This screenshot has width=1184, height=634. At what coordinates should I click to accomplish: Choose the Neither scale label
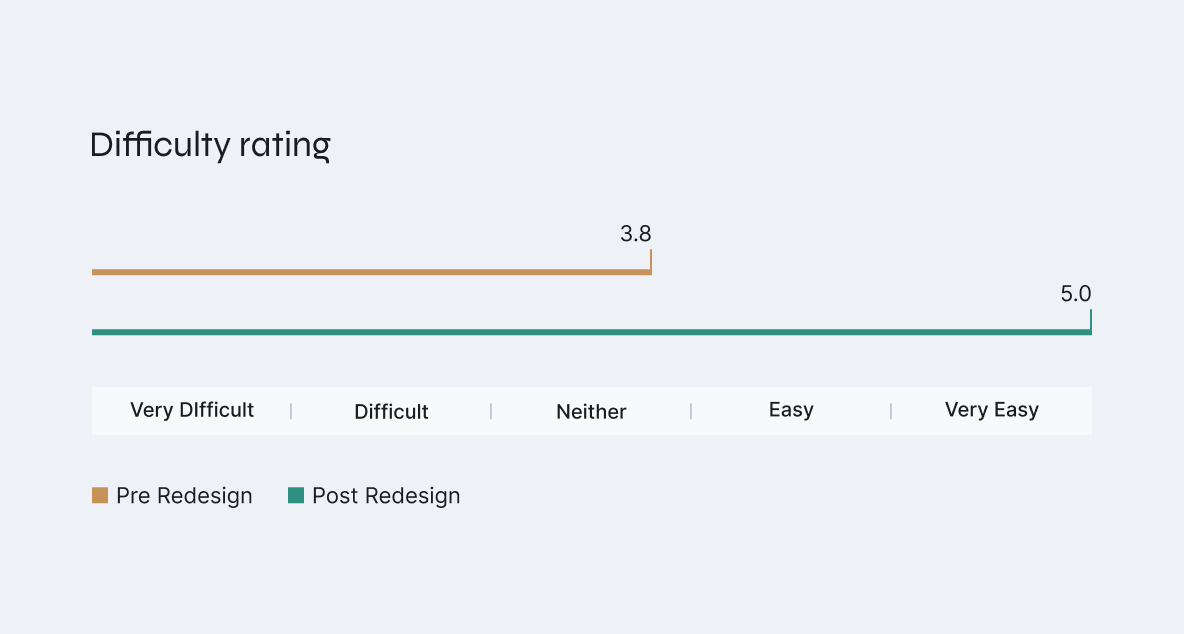pos(591,411)
